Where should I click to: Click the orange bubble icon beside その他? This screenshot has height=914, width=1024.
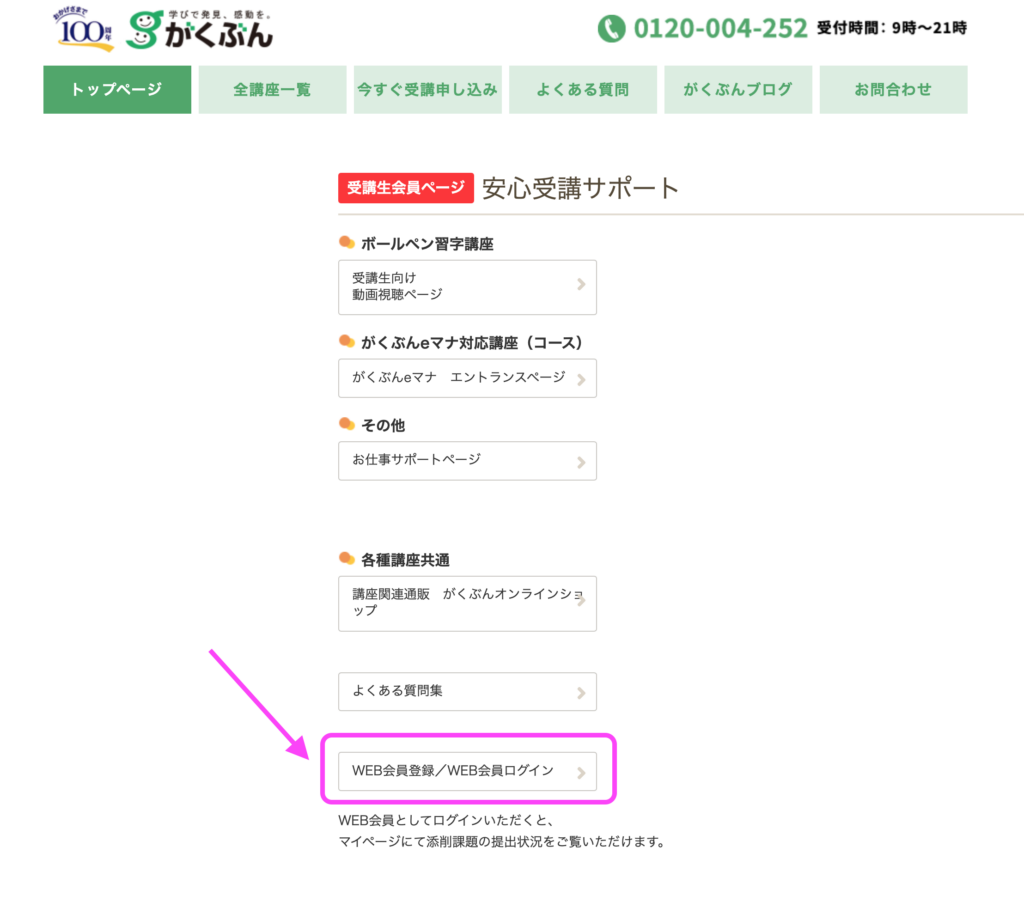click(347, 424)
